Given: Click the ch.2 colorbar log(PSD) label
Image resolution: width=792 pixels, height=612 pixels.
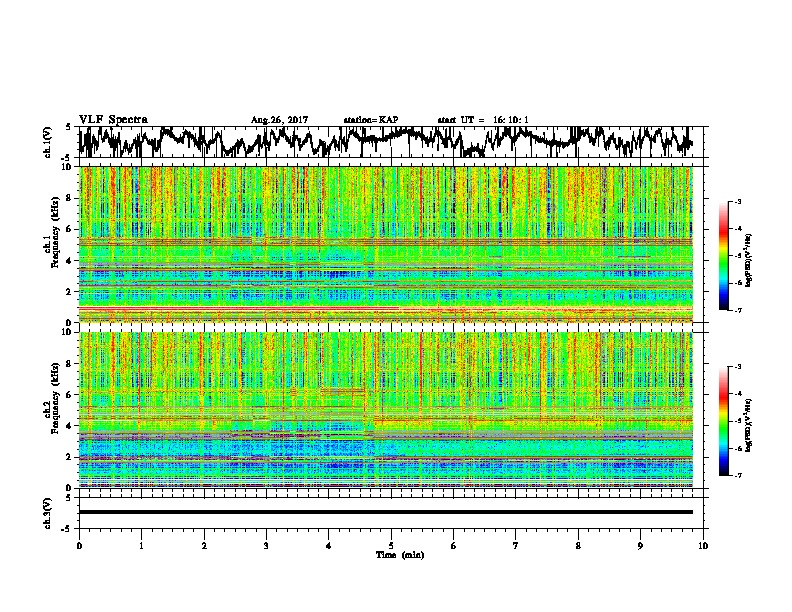Looking at the screenshot, I should 749,425.
